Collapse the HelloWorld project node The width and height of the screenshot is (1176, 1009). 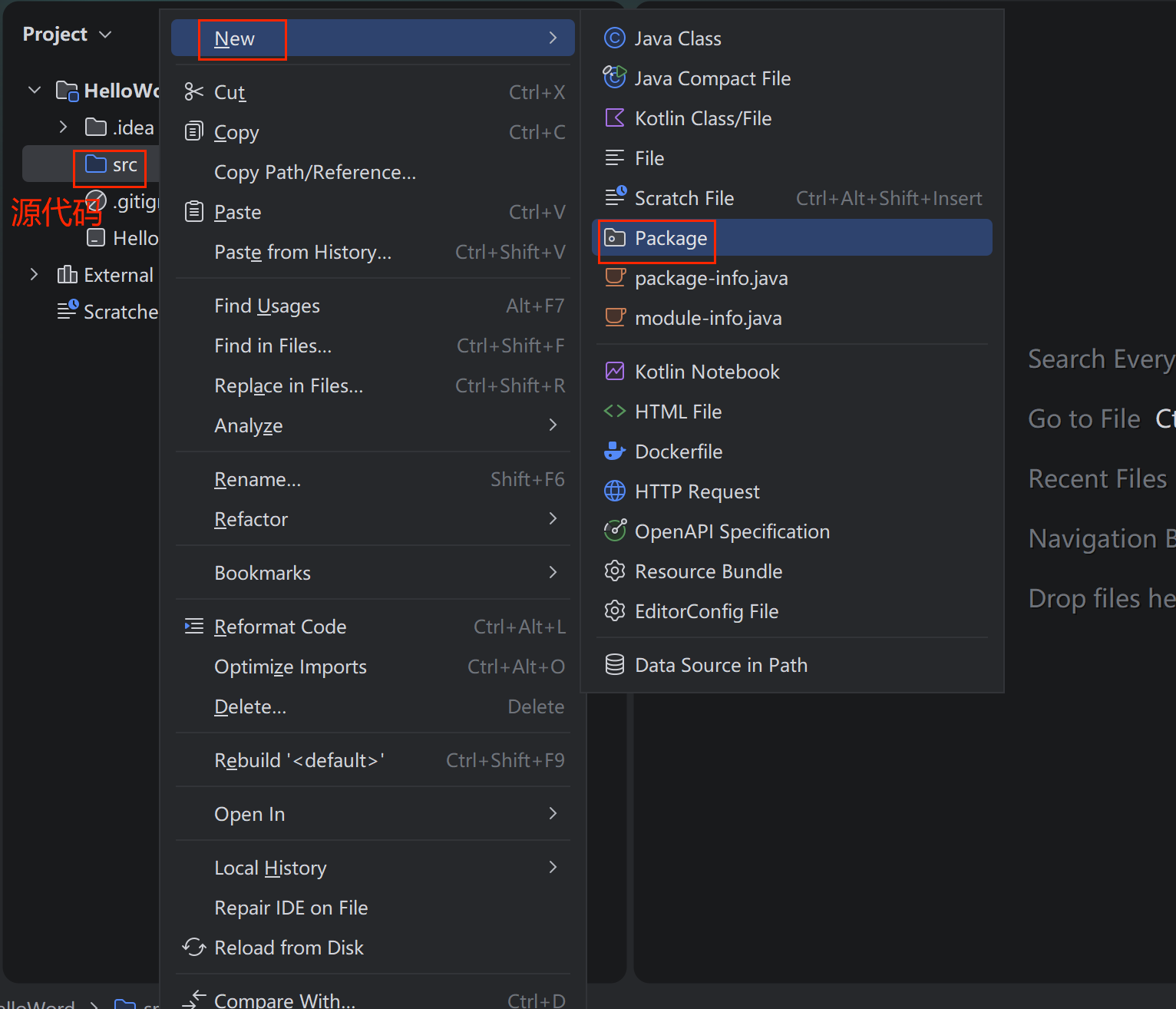pos(34,90)
